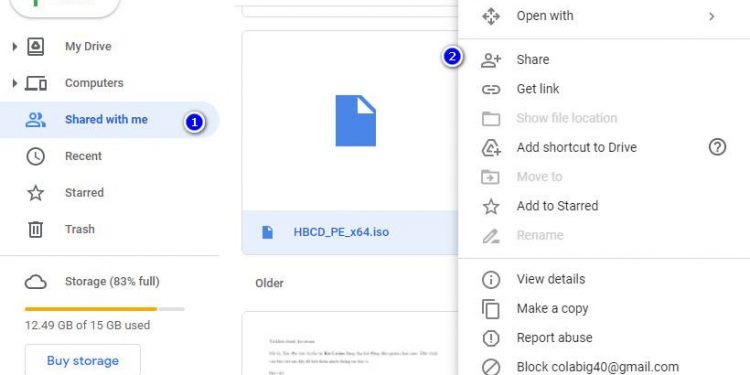Click the Move to folder icon
The width and height of the screenshot is (750, 375).
(490, 177)
